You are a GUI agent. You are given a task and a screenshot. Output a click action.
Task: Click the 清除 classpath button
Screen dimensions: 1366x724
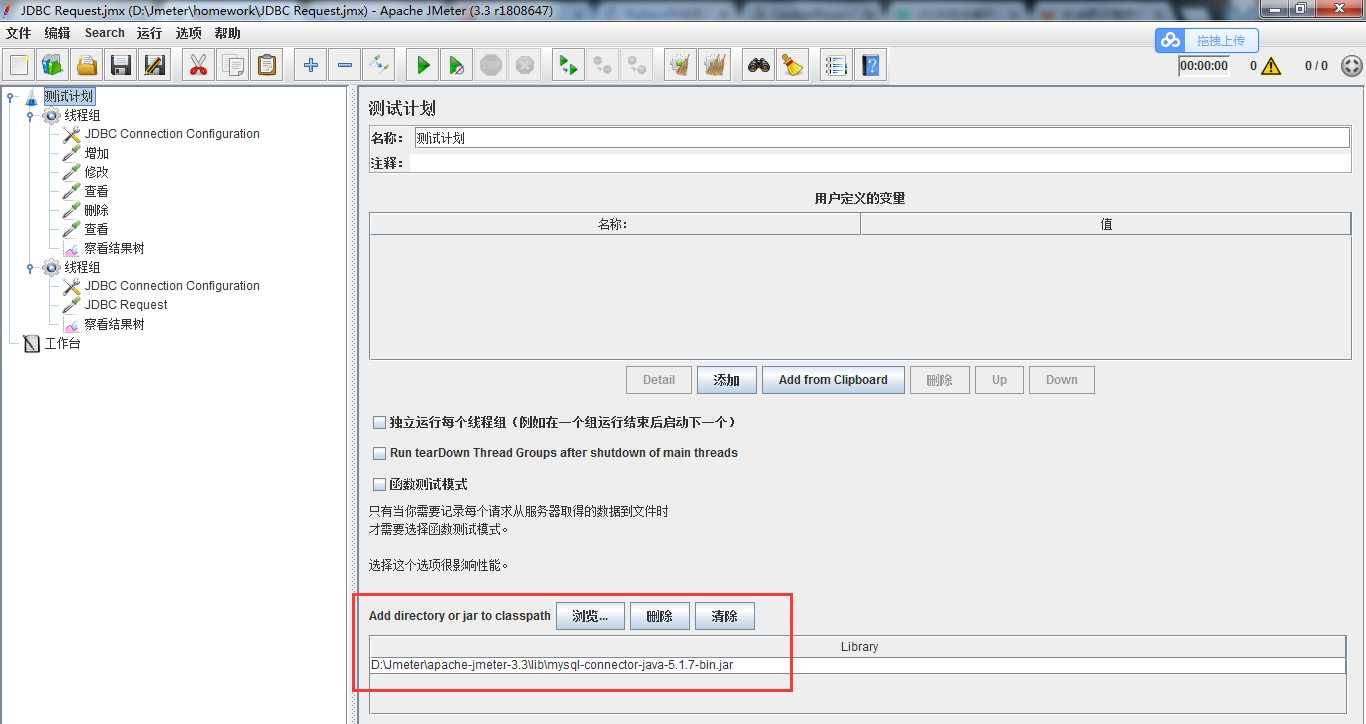725,616
